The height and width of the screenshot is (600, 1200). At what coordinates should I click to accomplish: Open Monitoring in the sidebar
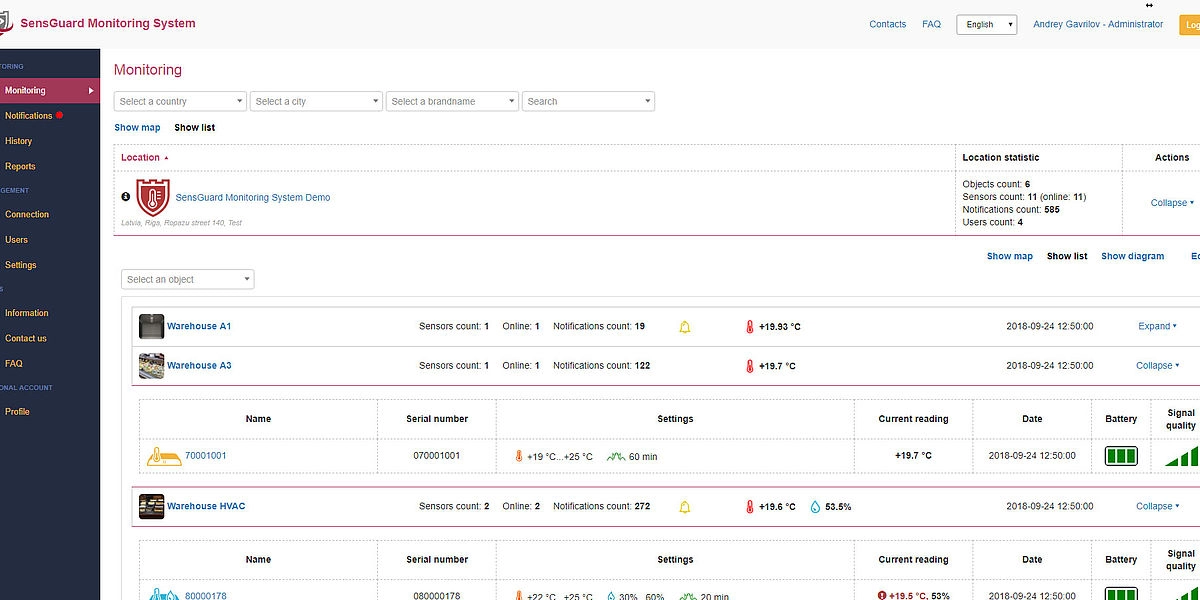point(50,91)
